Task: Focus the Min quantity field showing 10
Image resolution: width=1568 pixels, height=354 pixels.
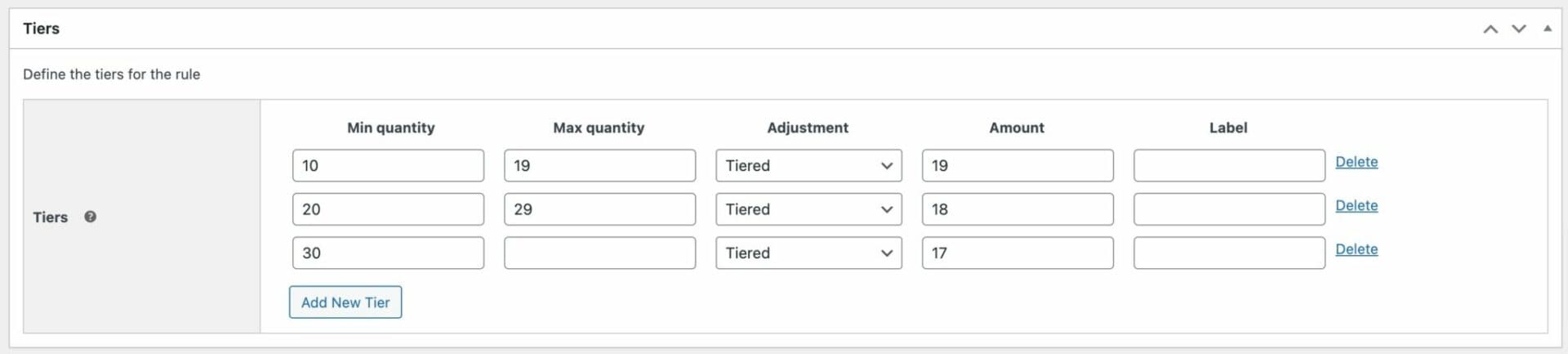Action: 388,165
